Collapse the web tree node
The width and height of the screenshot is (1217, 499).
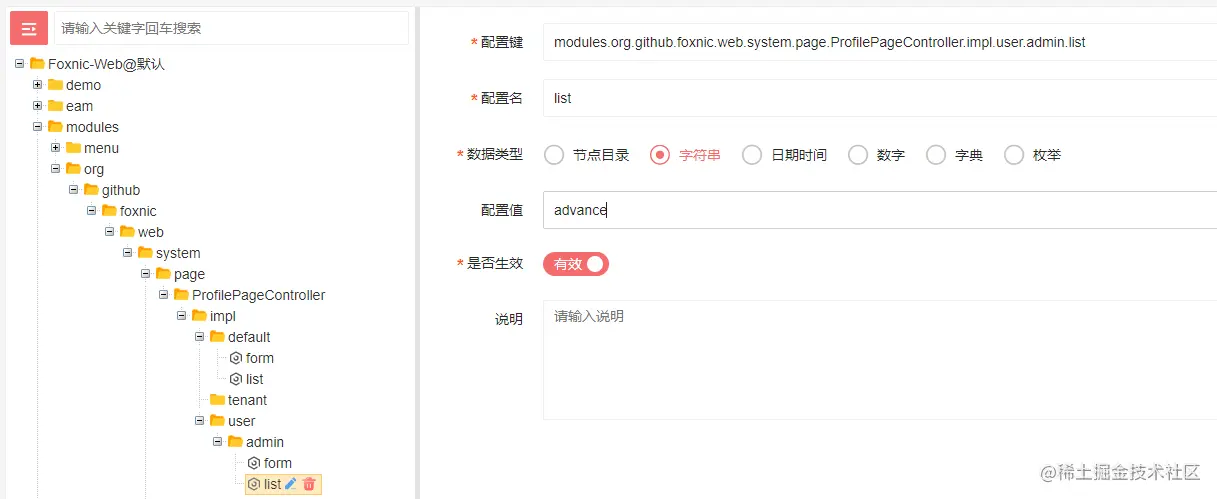pos(110,232)
